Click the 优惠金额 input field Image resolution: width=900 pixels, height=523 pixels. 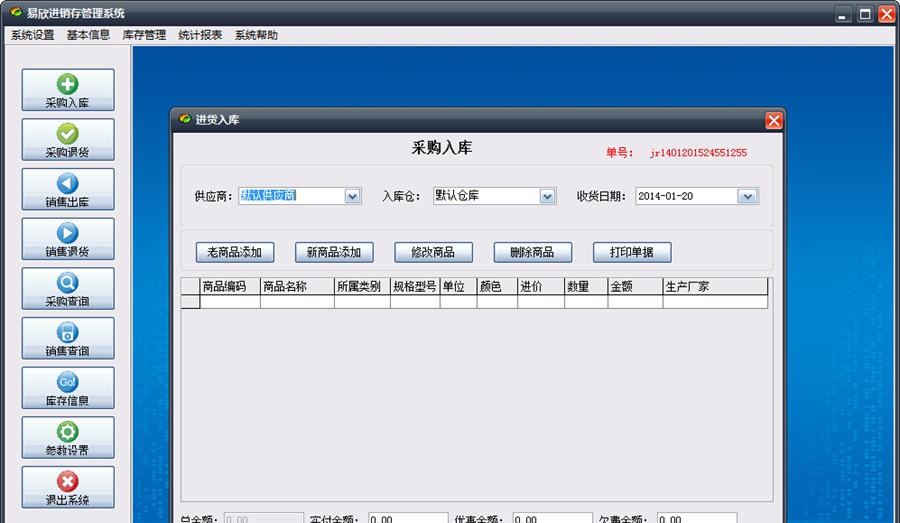pyautogui.click(x=552, y=518)
